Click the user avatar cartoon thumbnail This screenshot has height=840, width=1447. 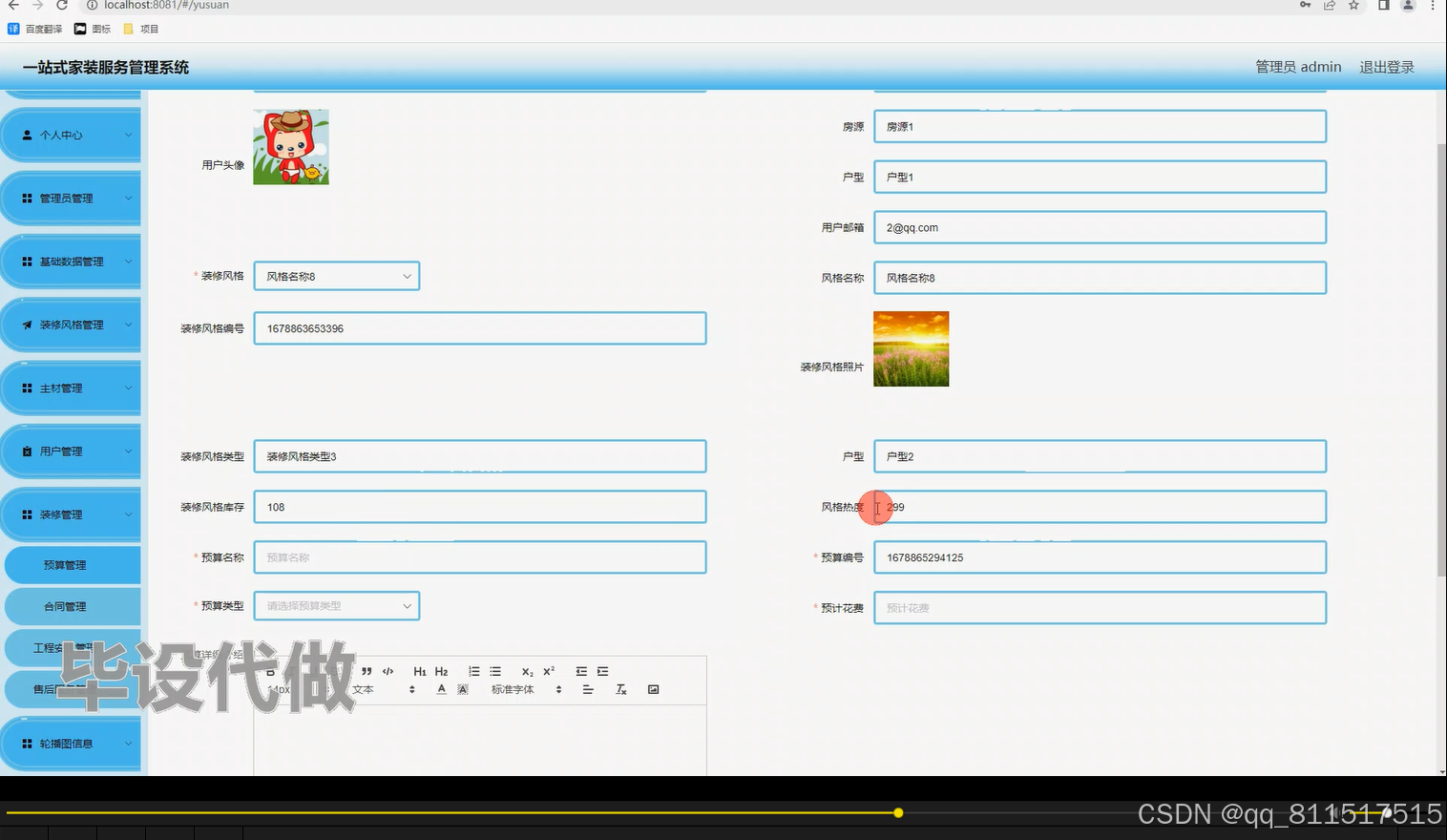[291, 147]
